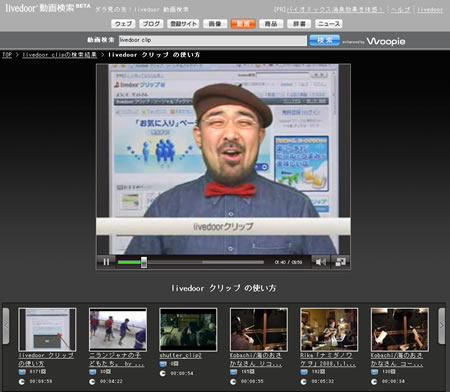
Task: Switch to the ニュース tab
Action: point(329,24)
